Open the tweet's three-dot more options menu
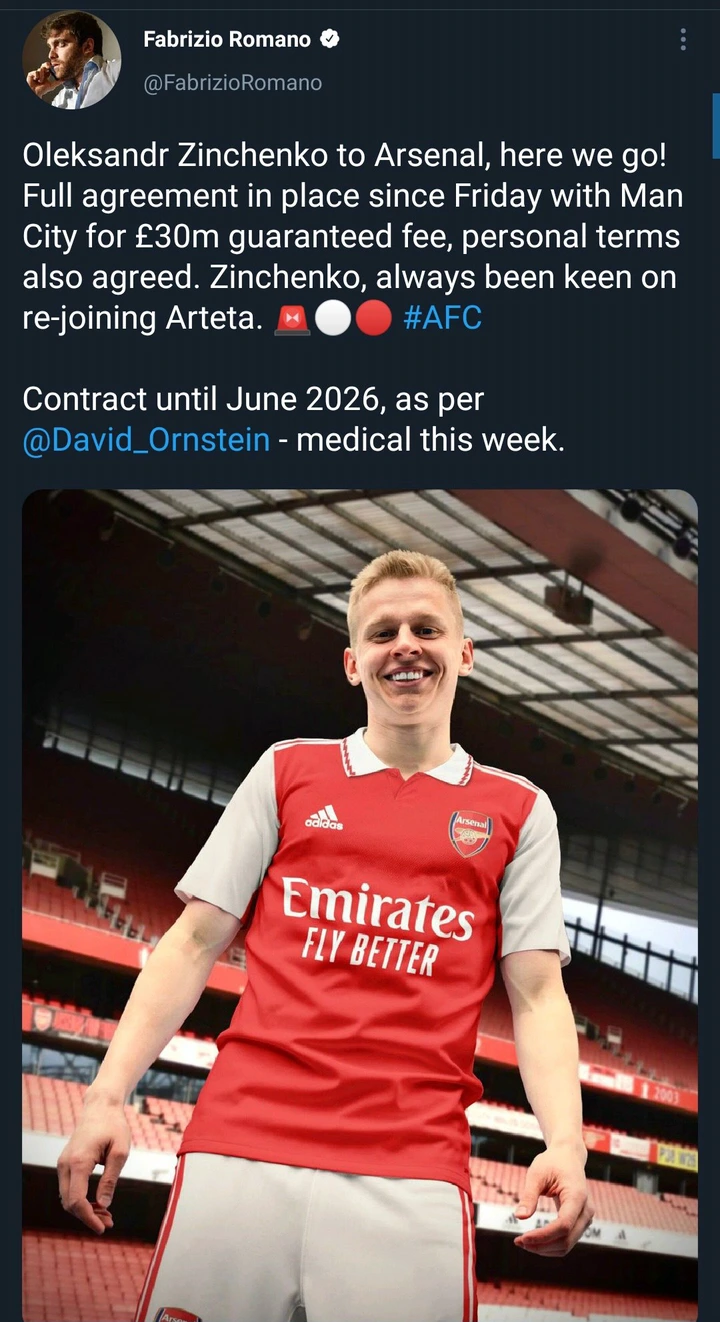 coord(683,40)
